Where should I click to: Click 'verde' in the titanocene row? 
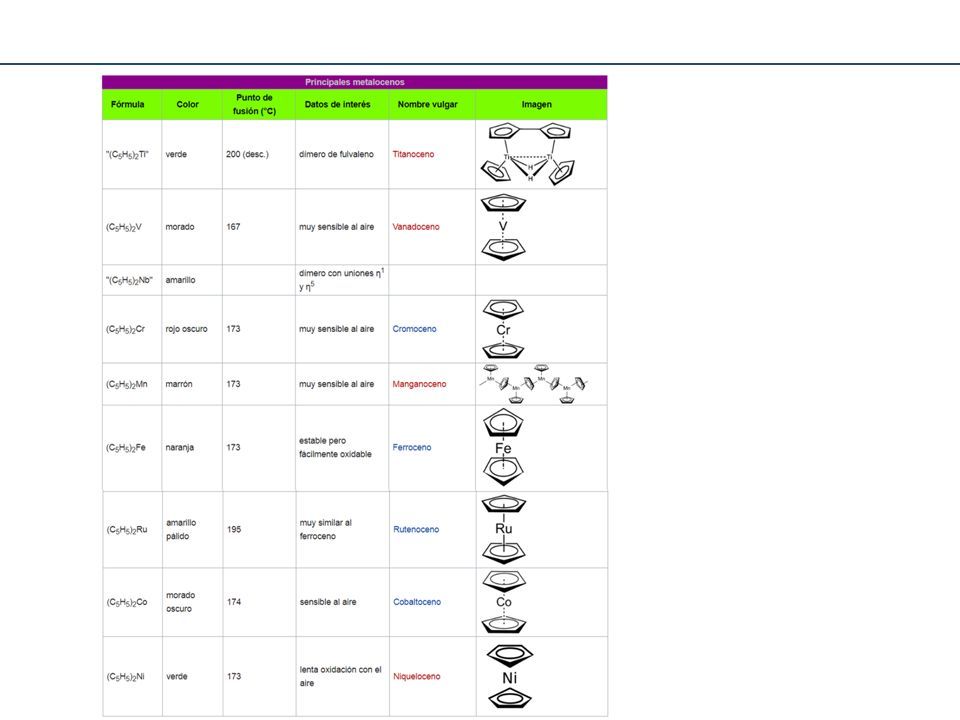tap(176, 154)
